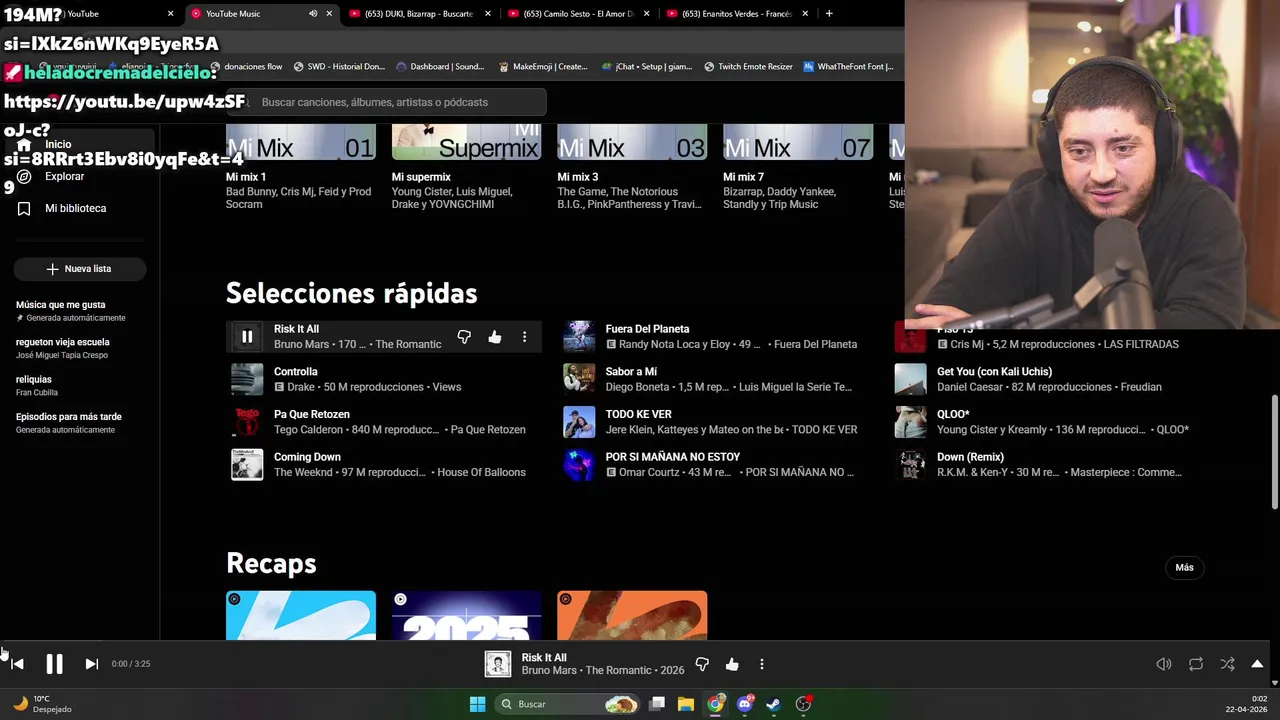Toggle repeat mode in player bar
The height and width of the screenshot is (720, 1280).
[1196, 664]
